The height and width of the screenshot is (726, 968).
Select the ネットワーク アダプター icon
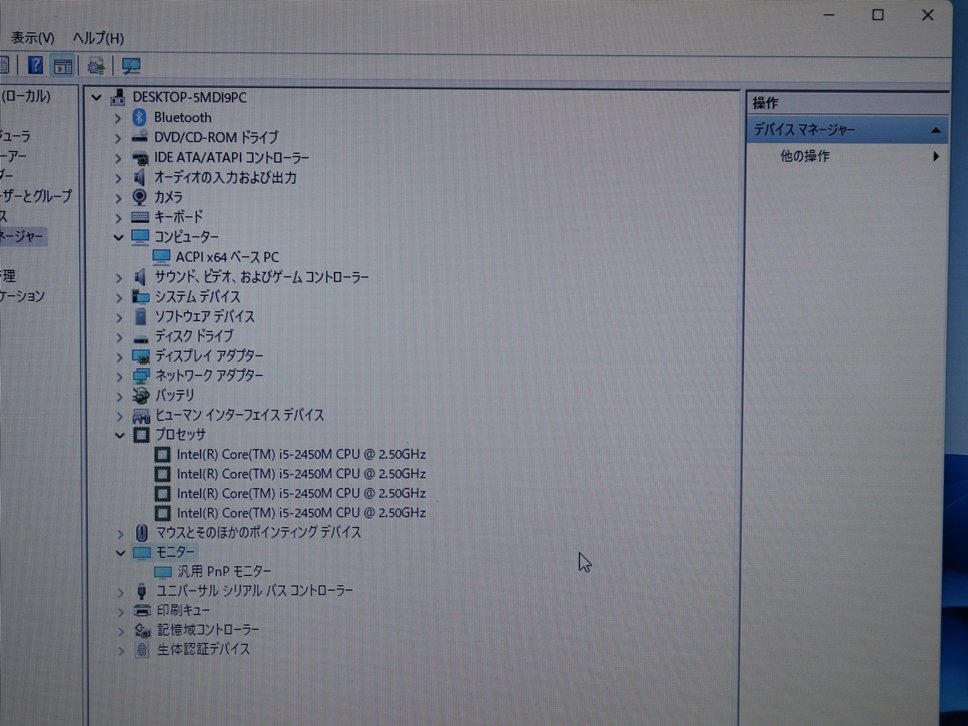(x=141, y=376)
